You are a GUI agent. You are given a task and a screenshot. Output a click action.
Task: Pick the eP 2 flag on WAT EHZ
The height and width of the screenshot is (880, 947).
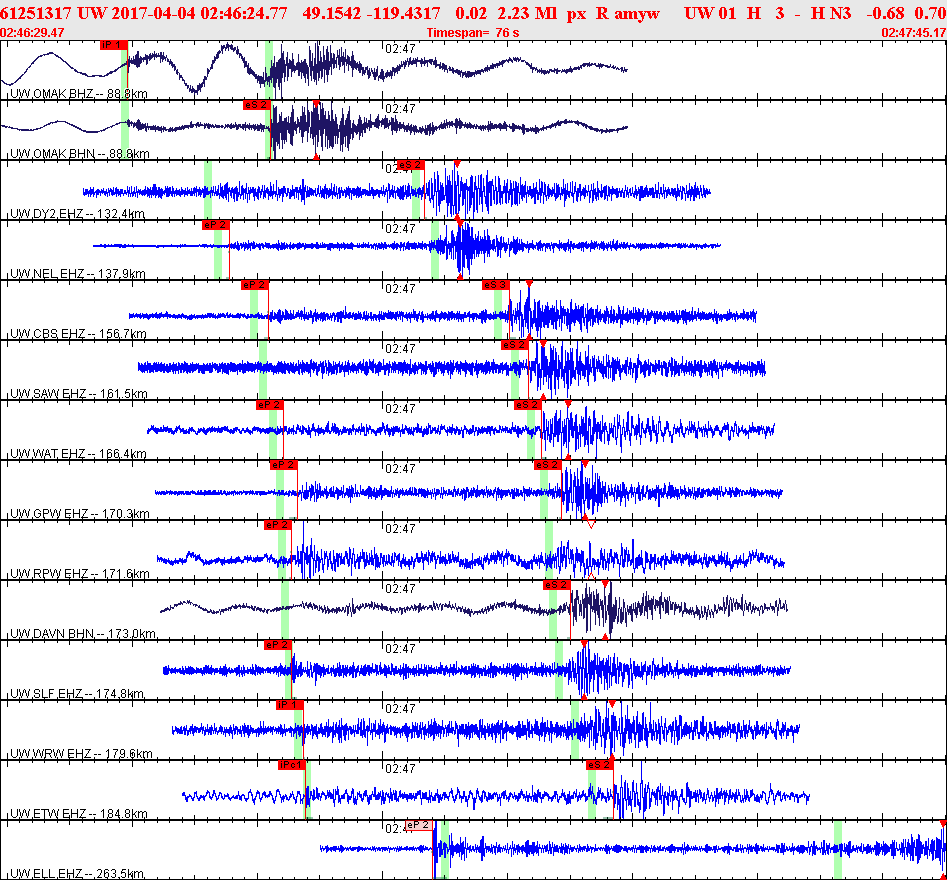click(x=269, y=405)
